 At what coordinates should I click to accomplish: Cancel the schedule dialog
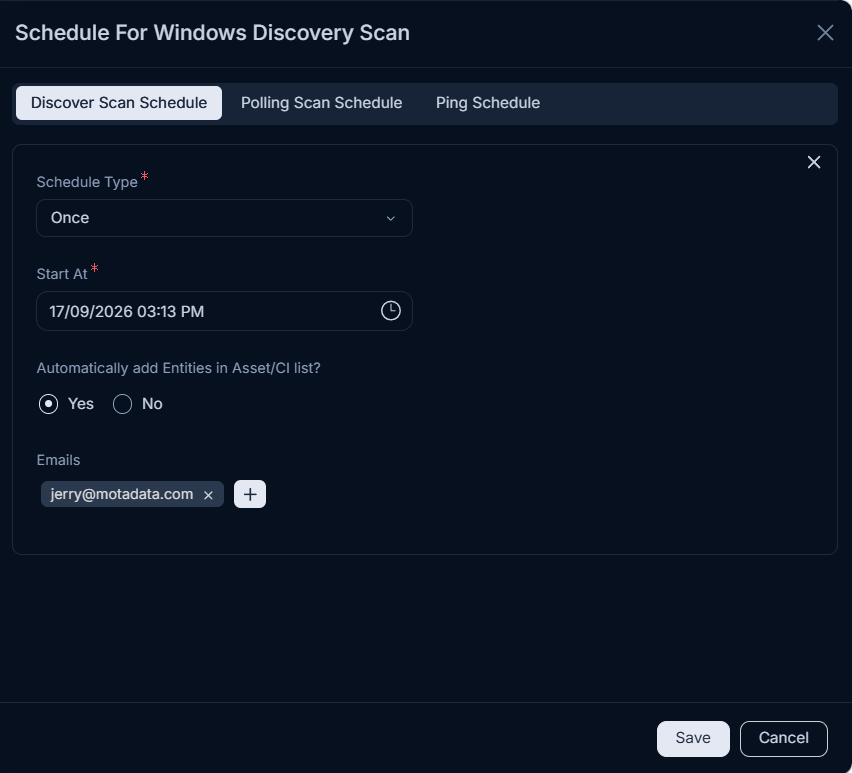pyautogui.click(x=784, y=738)
